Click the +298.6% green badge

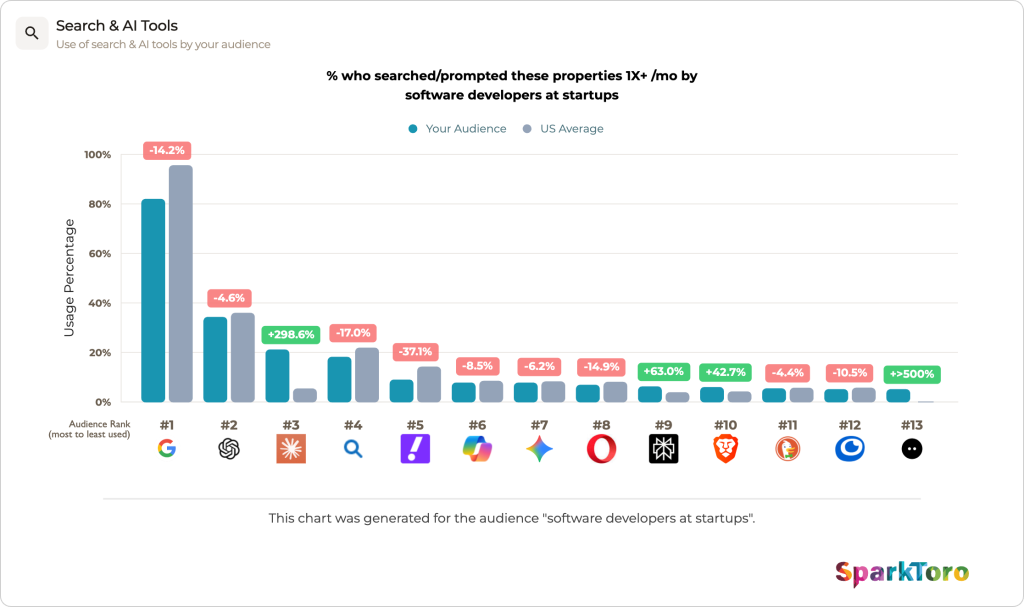click(291, 335)
